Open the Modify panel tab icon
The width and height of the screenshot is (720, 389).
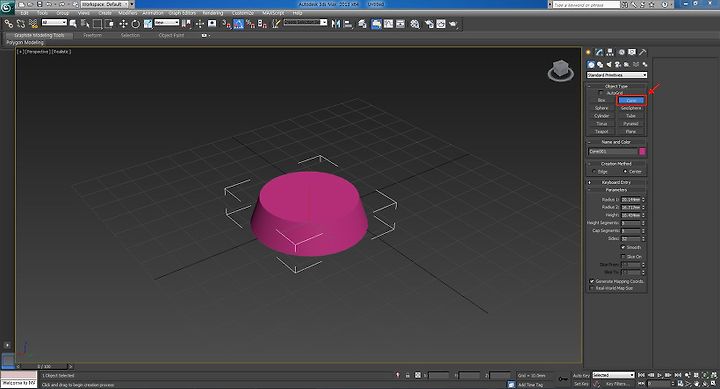coord(599,52)
